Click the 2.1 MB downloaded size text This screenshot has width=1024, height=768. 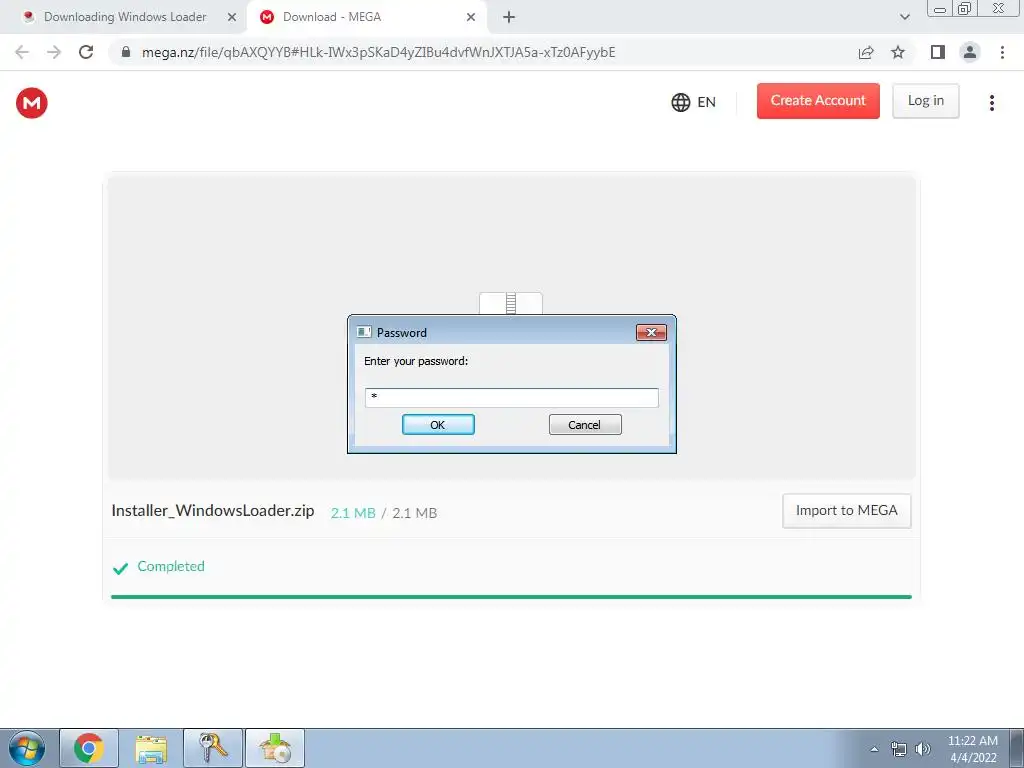coord(353,513)
